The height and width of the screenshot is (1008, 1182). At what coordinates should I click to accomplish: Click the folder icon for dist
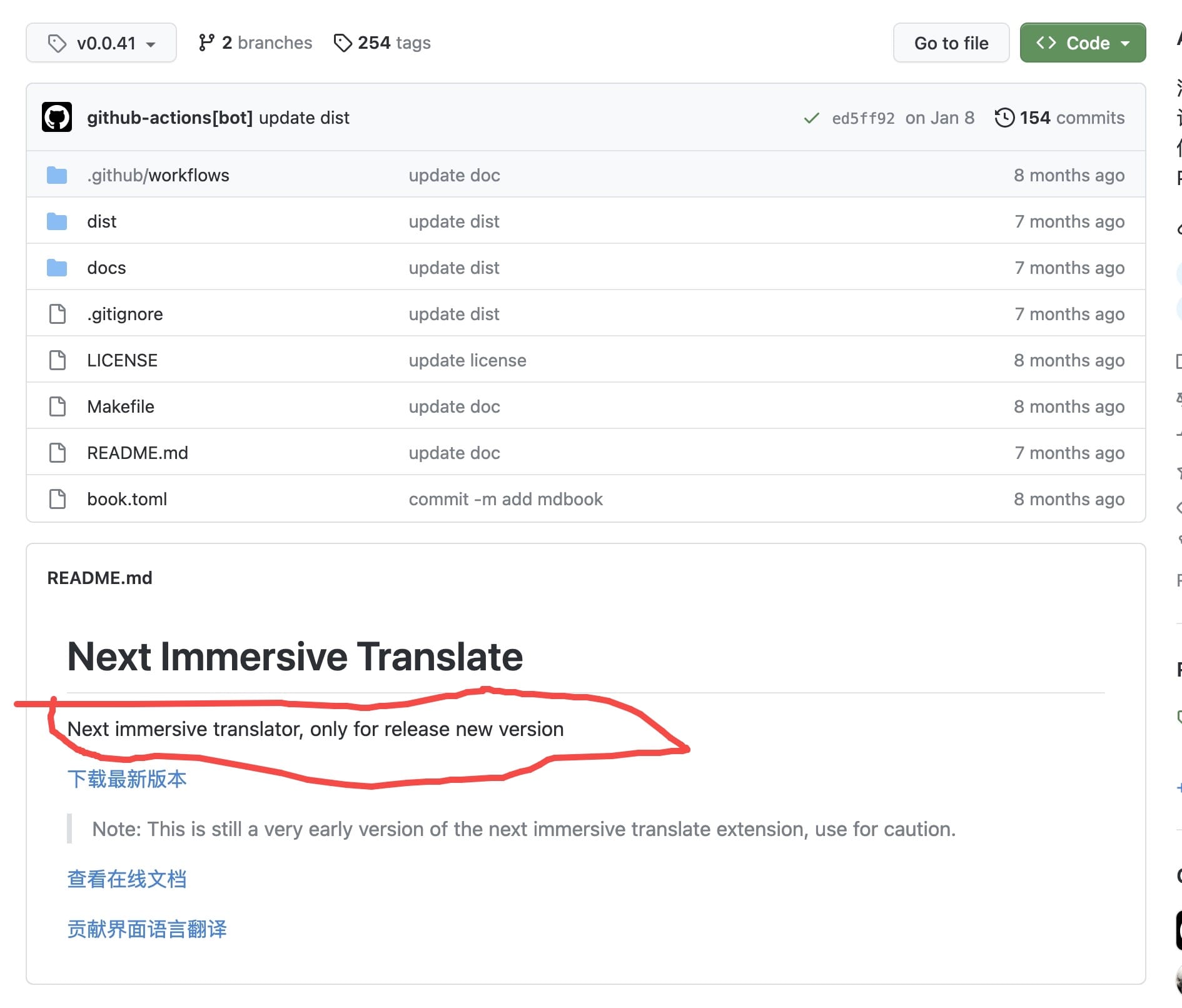[57, 221]
